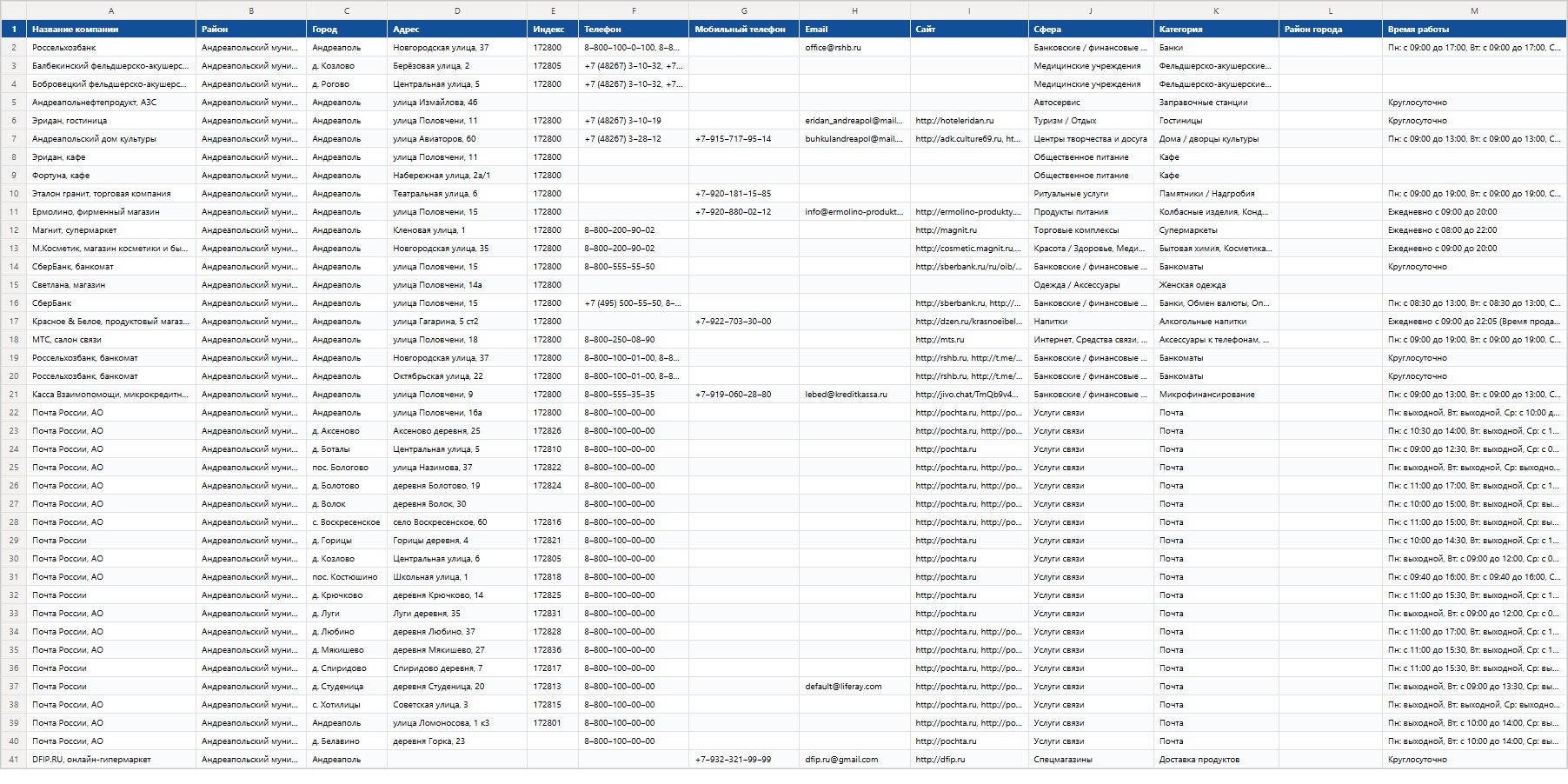The image size is (1568, 784).
Task: Click the address "Берёзовая улица, 2"
Action: click(457, 65)
